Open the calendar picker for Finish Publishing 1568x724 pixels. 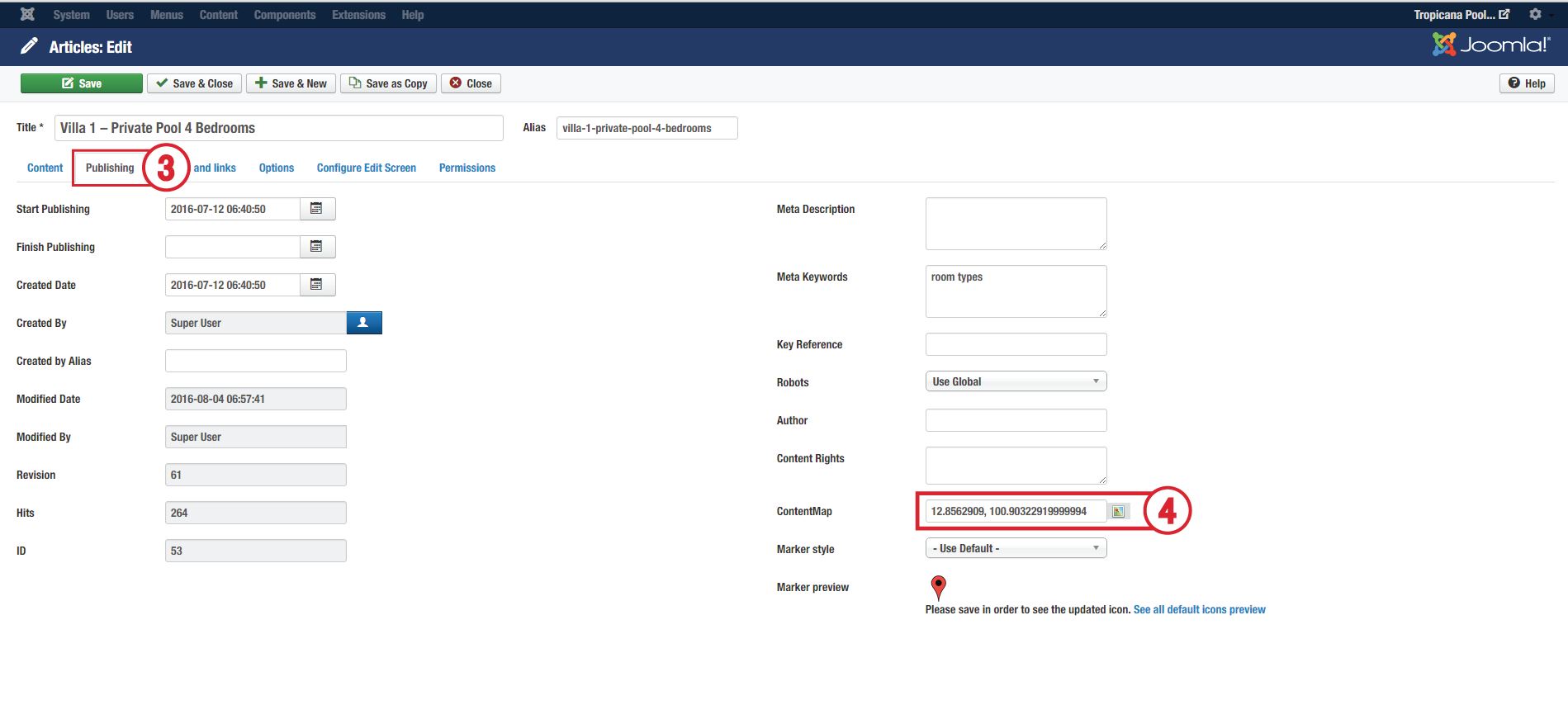(x=317, y=247)
